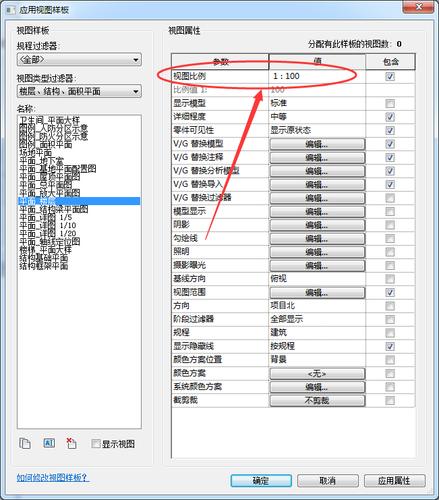
Task: Enable include checkbox for V/G 替换过滤器
Action: pos(390,198)
